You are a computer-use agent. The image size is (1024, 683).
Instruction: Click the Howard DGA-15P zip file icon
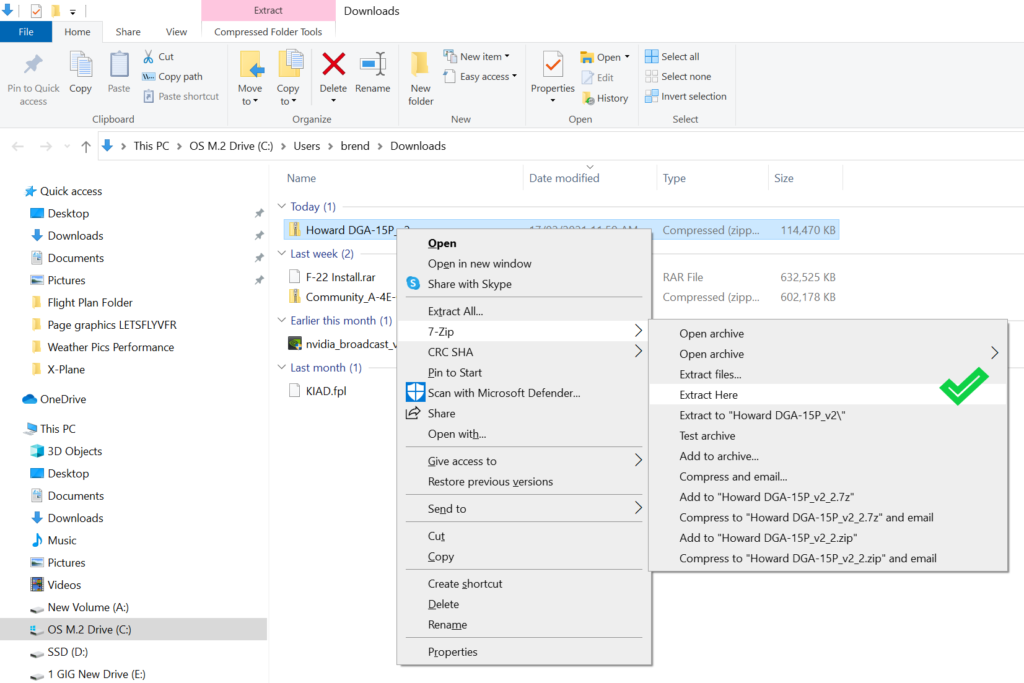295,229
